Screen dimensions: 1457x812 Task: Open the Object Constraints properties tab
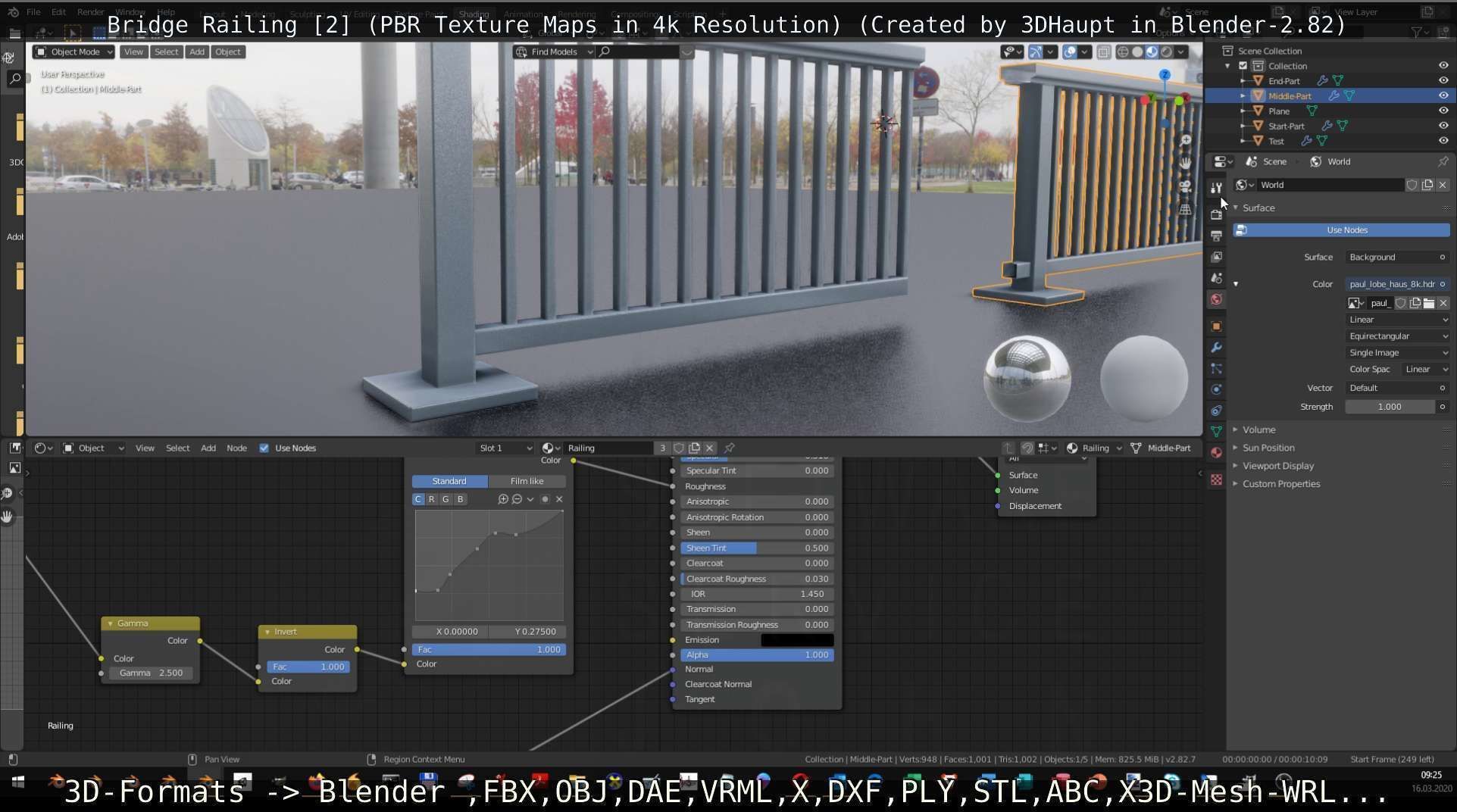1216,411
